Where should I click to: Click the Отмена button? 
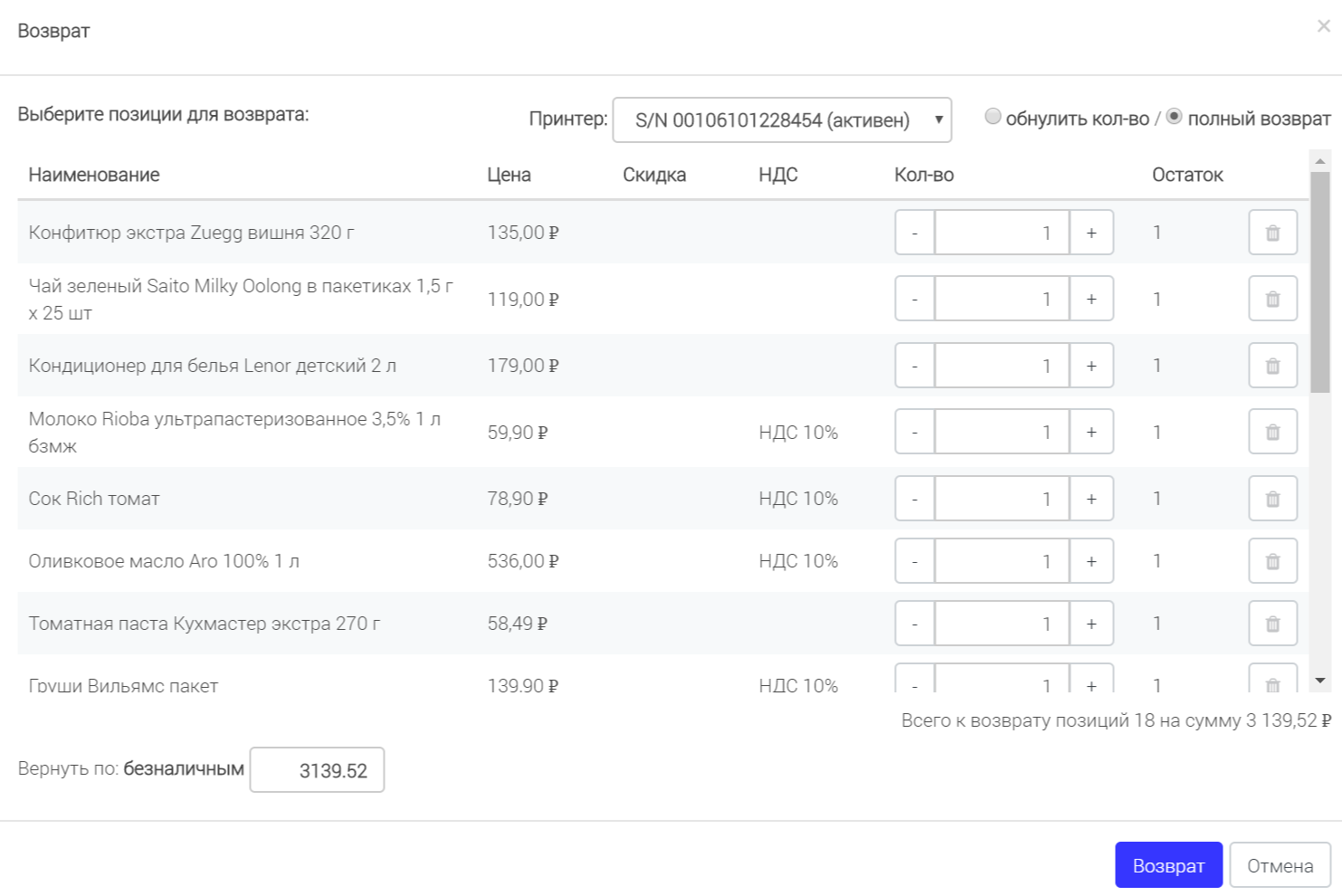pyautogui.click(x=1280, y=865)
